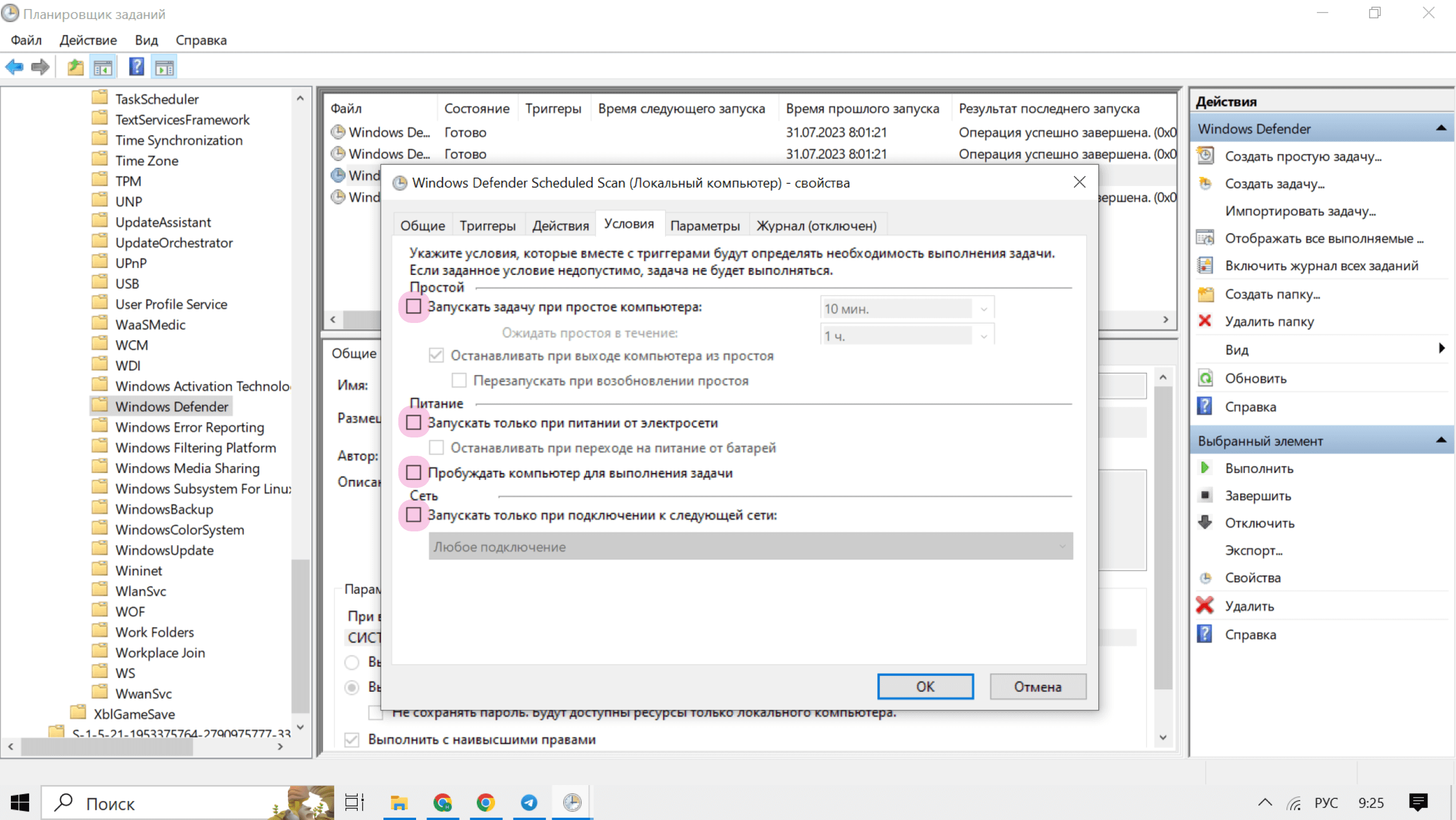Click the red X Удалить папку icon
The width and height of the screenshot is (1456, 820).
point(1205,321)
